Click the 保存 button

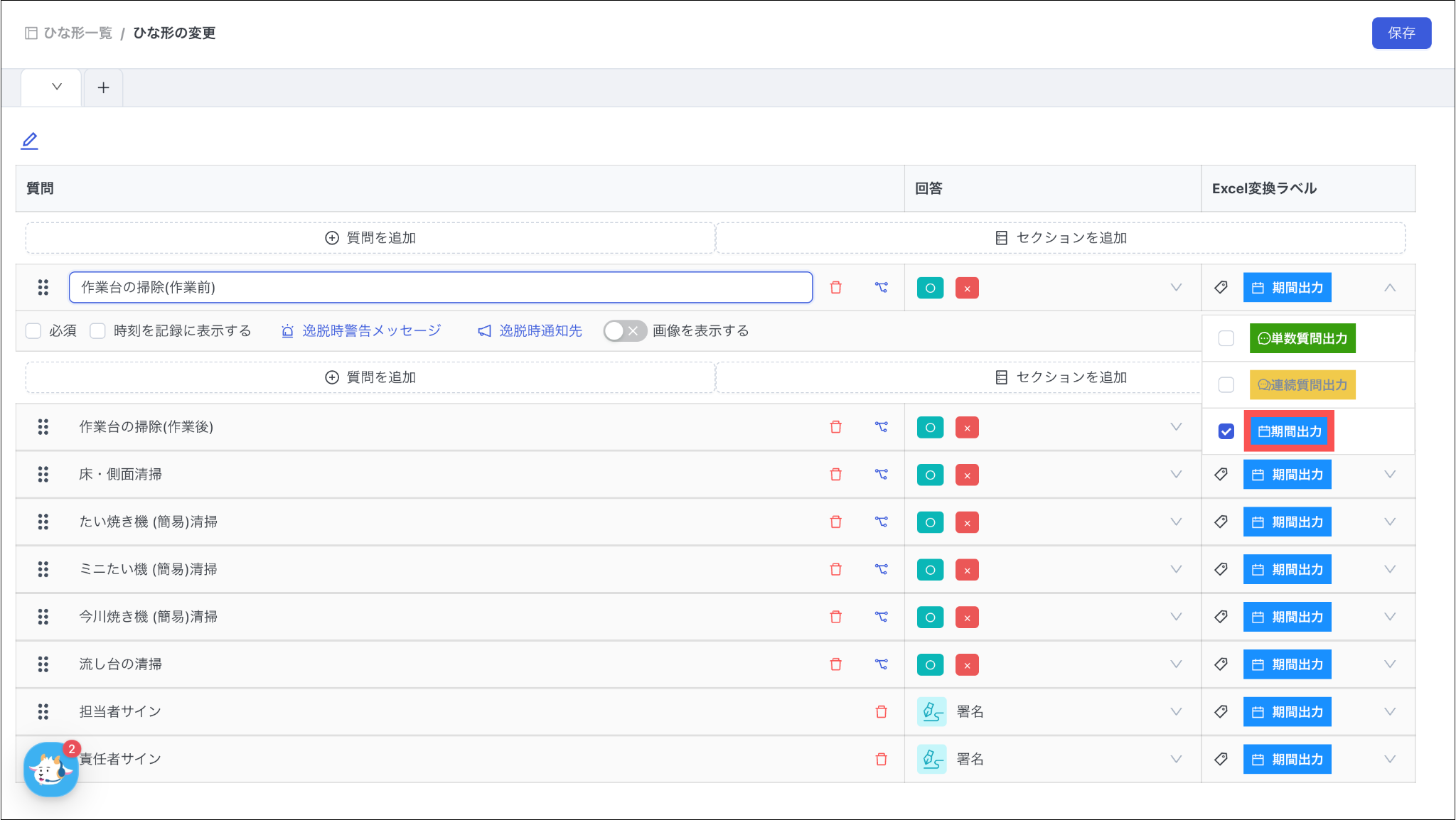coord(1401,33)
